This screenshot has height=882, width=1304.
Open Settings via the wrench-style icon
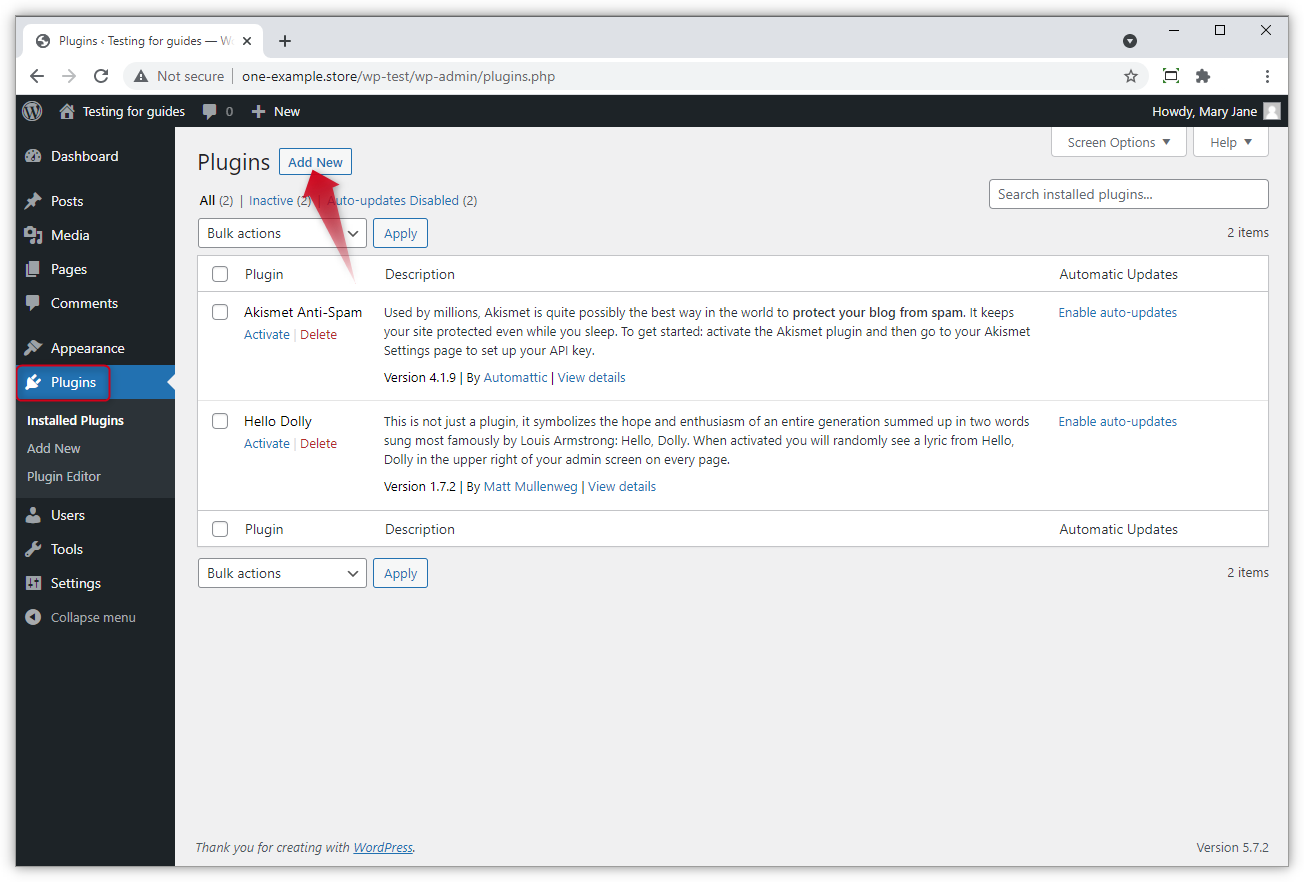pyautogui.click(x=33, y=583)
